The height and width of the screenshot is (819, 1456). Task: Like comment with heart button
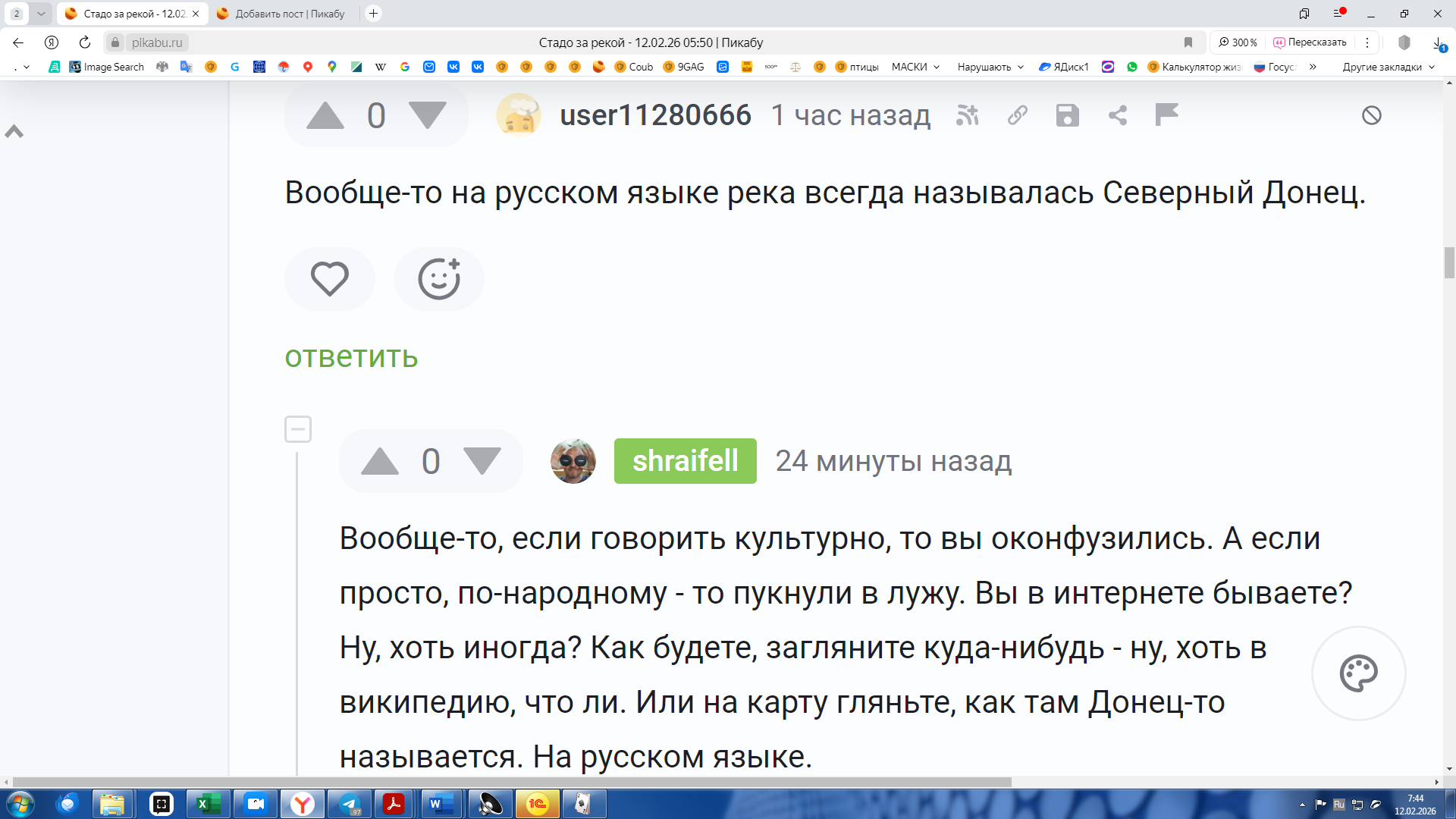[x=330, y=278]
